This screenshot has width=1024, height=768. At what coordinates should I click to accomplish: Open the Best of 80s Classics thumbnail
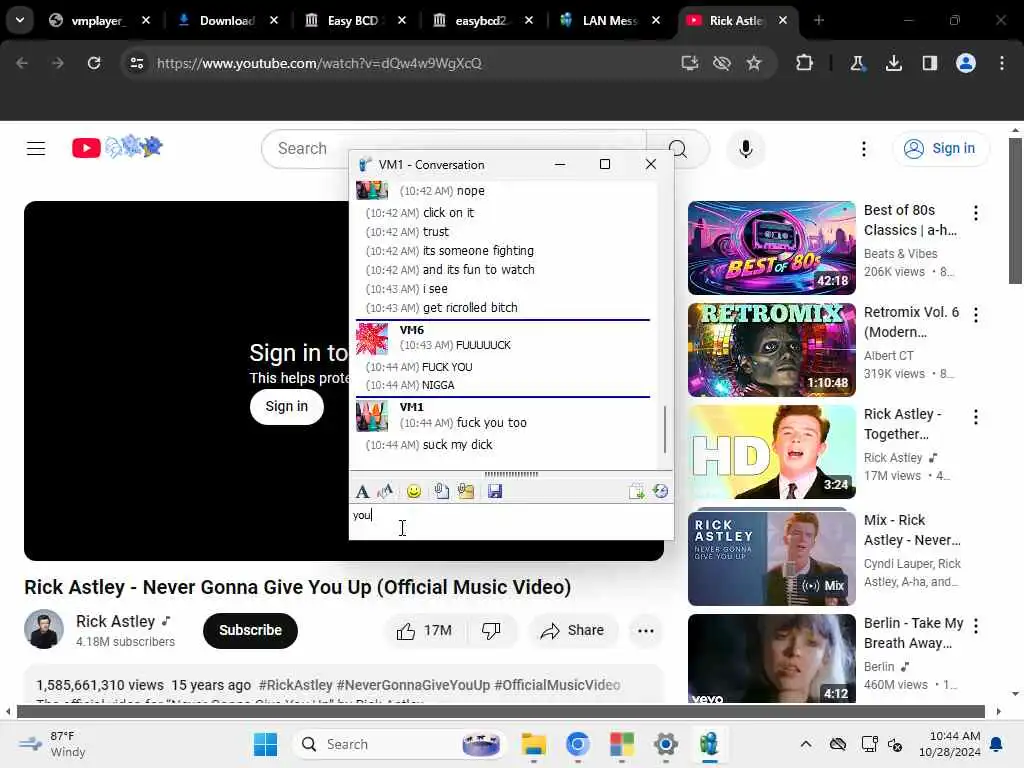[x=771, y=248]
